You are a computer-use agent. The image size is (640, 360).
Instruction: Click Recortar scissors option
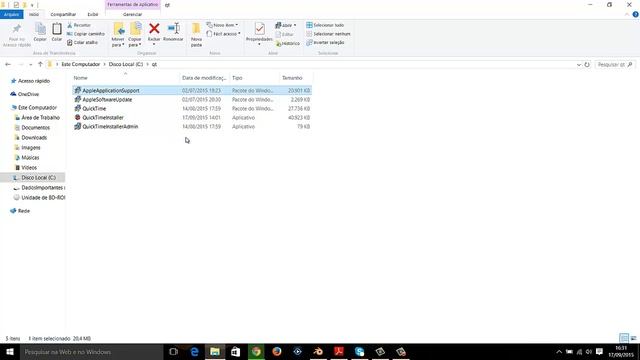click(79, 25)
